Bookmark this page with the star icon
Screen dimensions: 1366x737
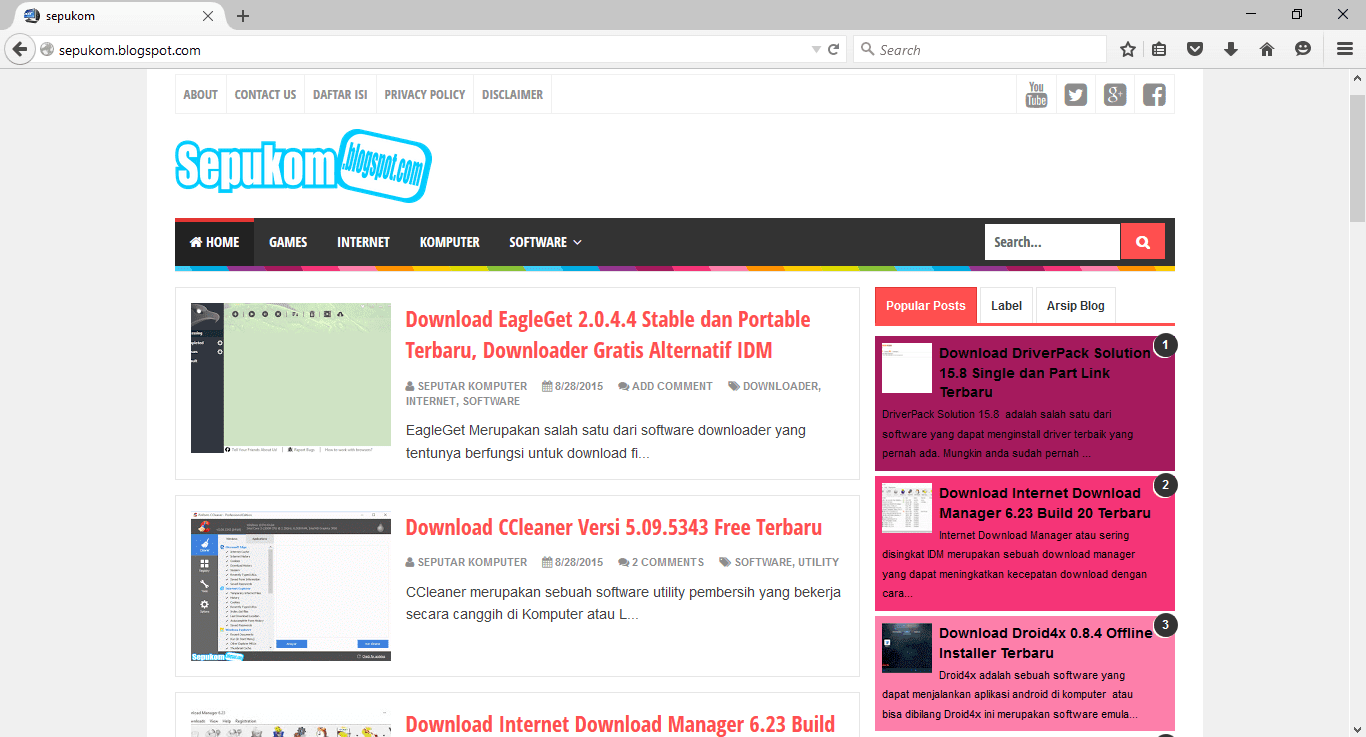(1128, 49)
